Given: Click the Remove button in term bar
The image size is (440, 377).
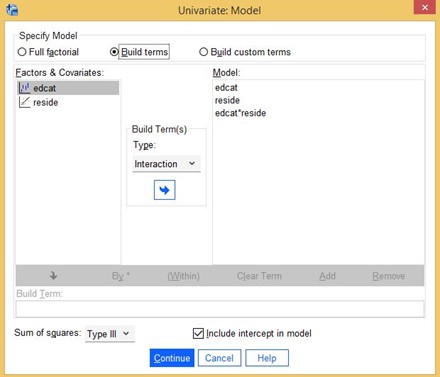Looking at the screenshot, I should 389,276.
